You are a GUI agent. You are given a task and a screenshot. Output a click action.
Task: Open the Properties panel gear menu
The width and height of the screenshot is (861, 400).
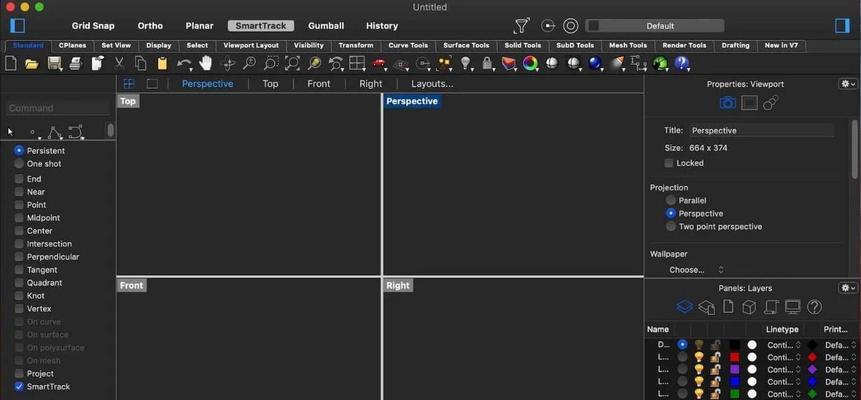pos(848,84)
